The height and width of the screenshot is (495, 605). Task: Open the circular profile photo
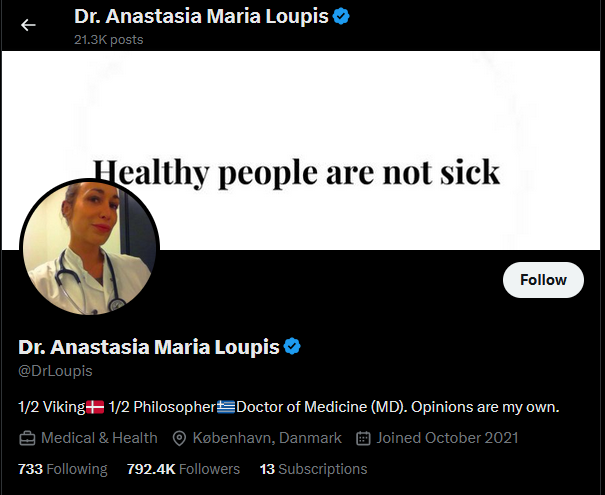pyautogui.click(x=90, y=248)
